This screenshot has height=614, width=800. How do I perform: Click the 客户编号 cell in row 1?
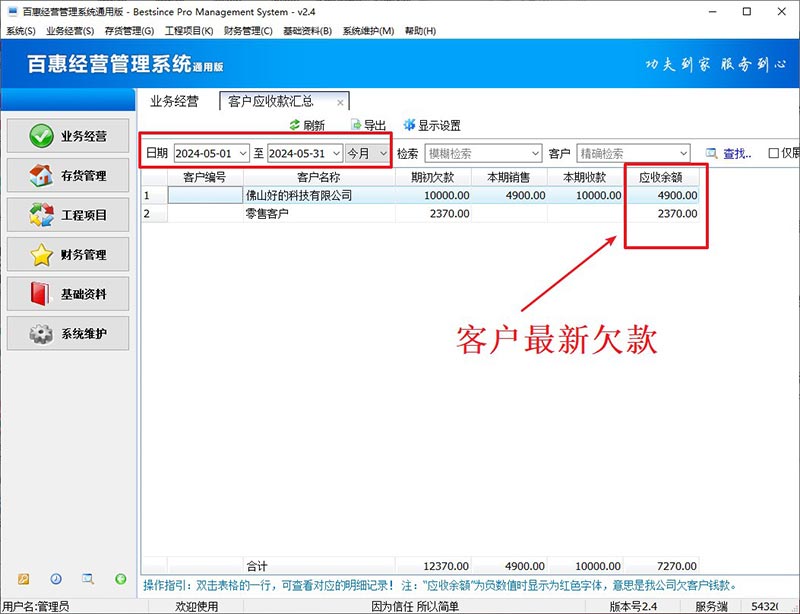[x=205, y=195]
